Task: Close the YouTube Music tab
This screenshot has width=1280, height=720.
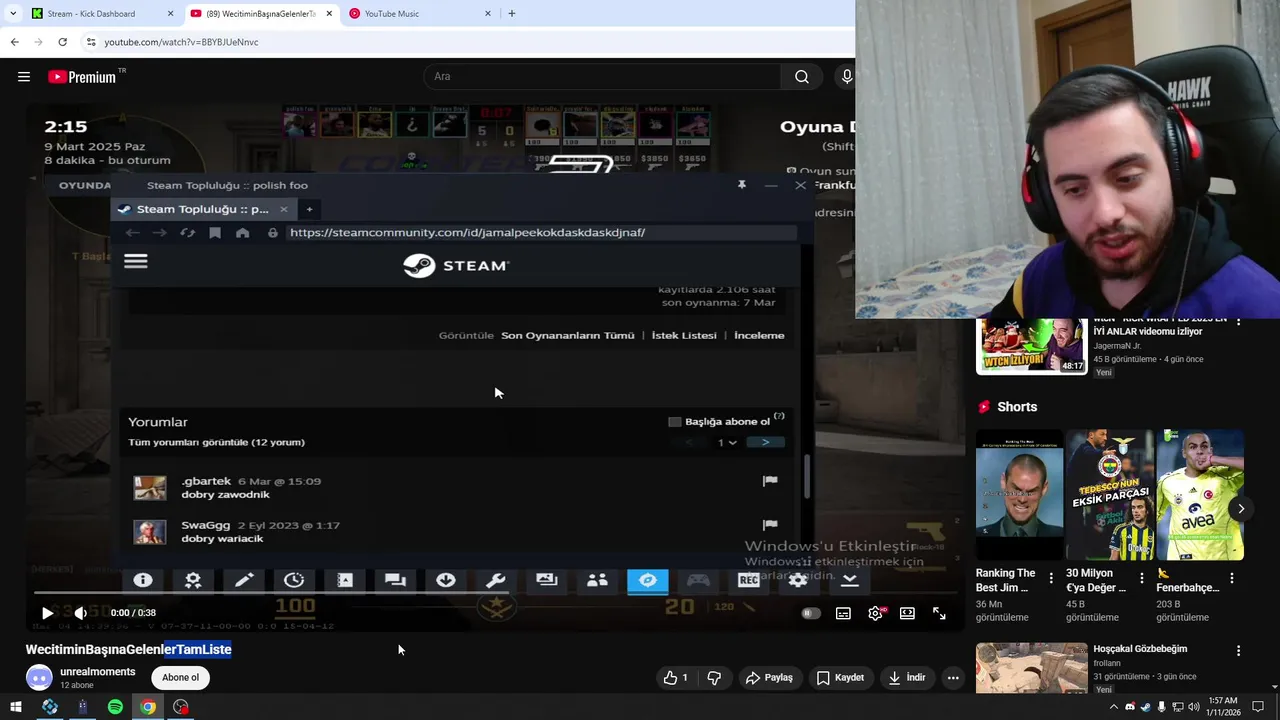Action: [x=488, y=14]
